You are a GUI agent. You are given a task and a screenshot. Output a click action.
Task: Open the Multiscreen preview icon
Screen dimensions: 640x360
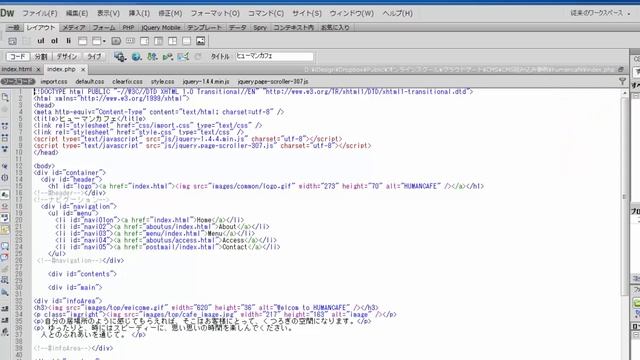point(120,56)
